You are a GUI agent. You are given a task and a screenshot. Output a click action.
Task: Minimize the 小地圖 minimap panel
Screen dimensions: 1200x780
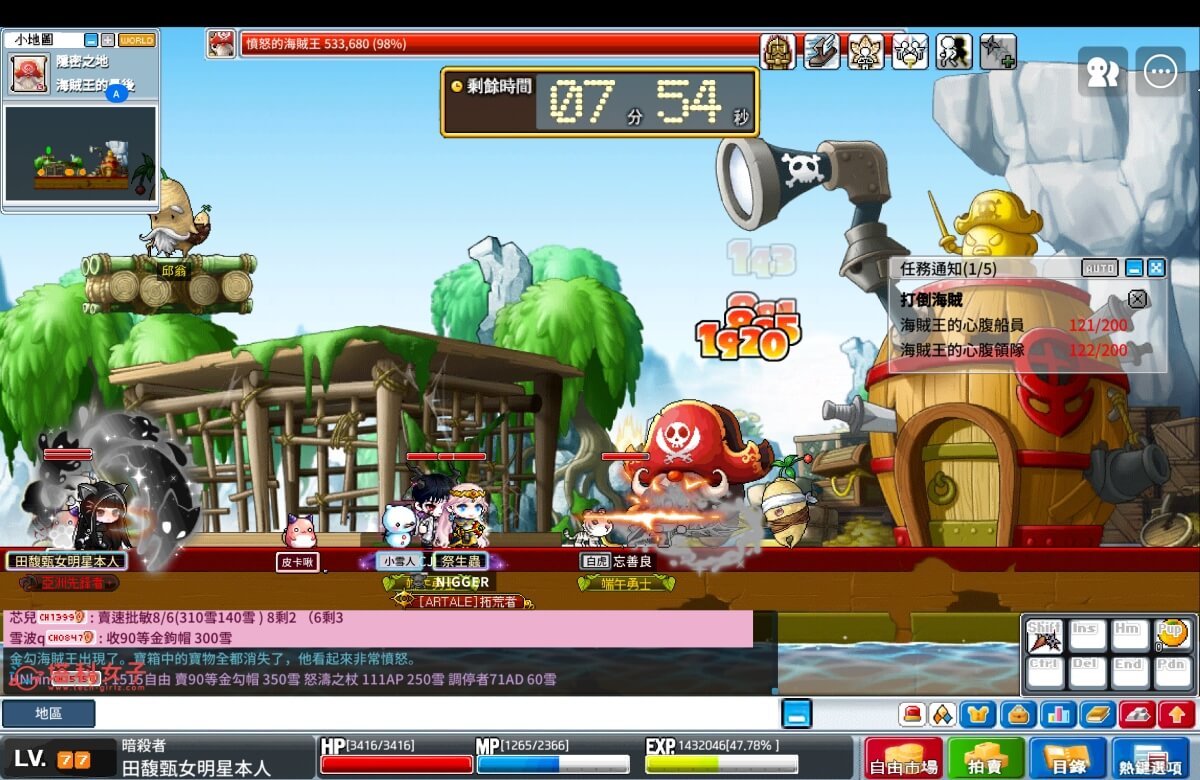[x=91, y=40]
